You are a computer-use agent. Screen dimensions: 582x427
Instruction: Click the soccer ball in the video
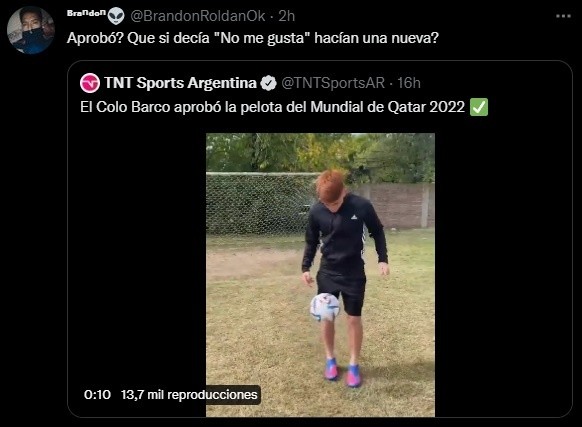coord(325,307)
